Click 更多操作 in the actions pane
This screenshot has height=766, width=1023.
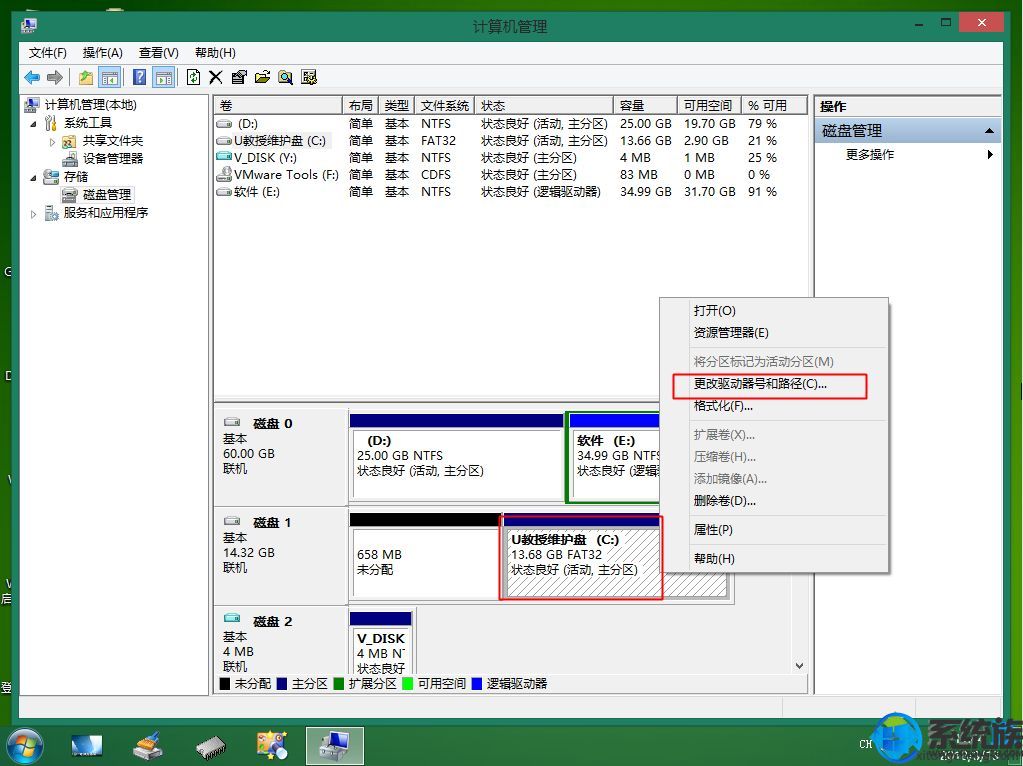point(870,155)
